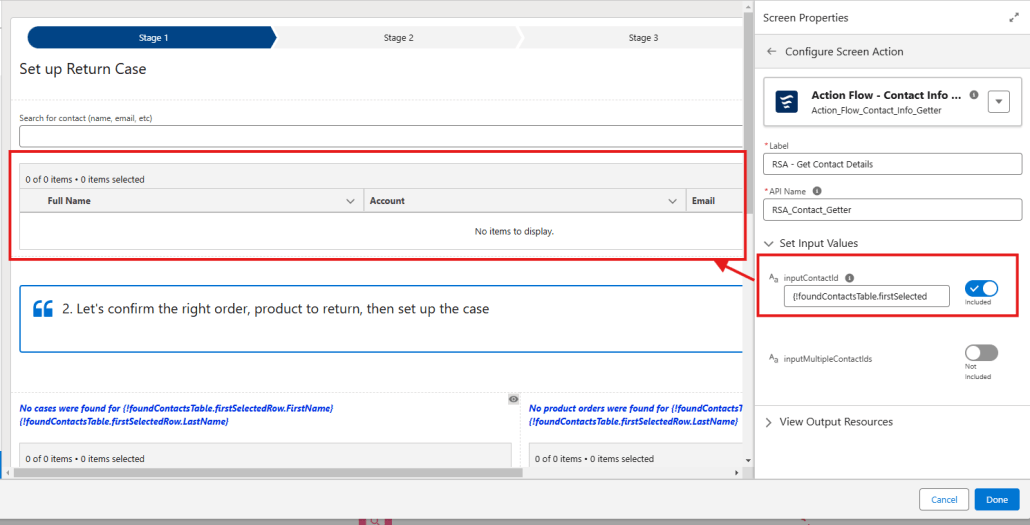Open the action card dropdown menu
Image resolution: width=1030 pixels, height=525 pixels.
tap(998, 102)
